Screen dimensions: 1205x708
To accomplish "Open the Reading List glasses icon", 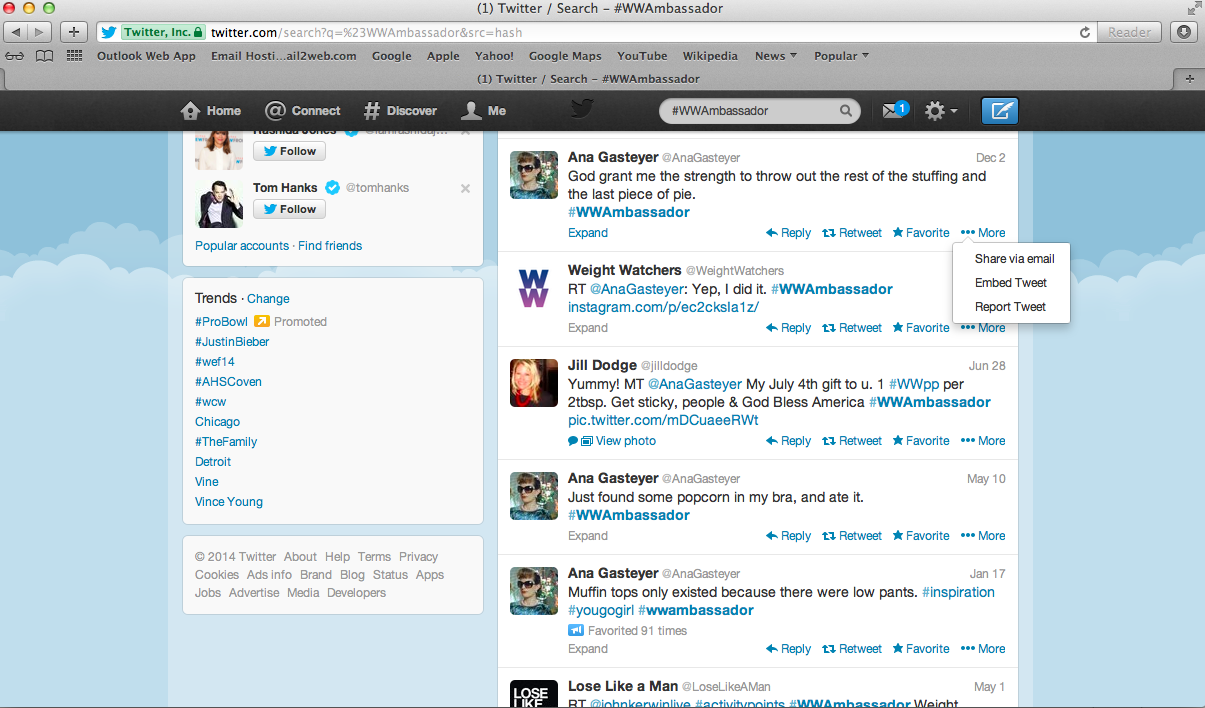I will [15, 56].
